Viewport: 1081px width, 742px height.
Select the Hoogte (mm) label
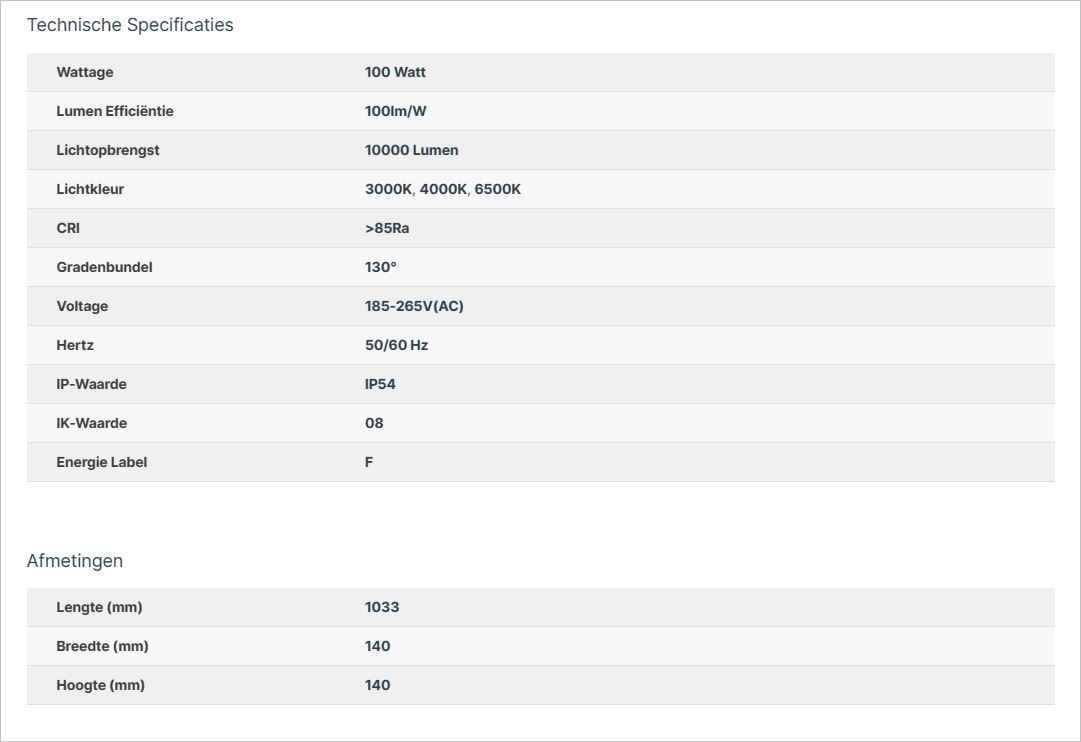click(101, 685)
